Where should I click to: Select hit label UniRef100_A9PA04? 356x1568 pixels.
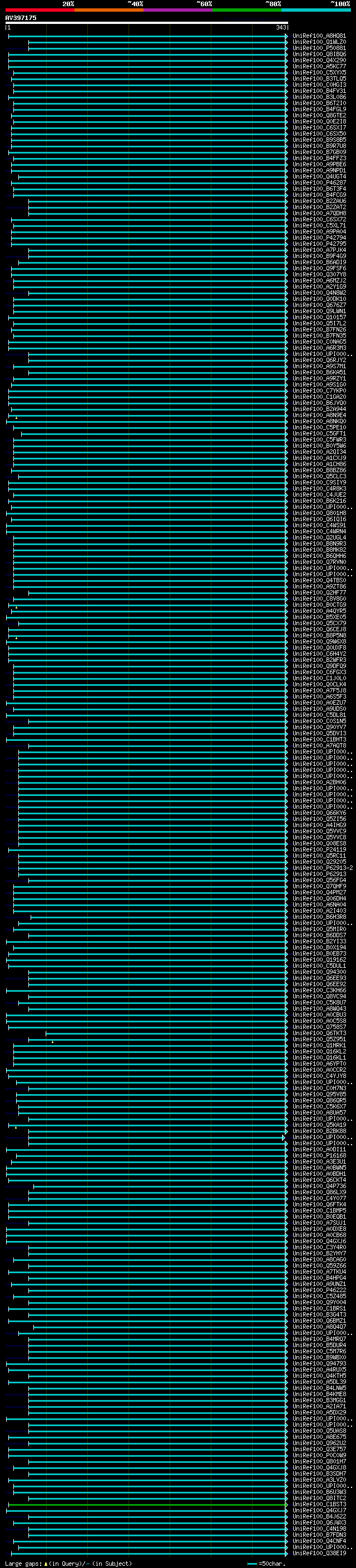319,231
